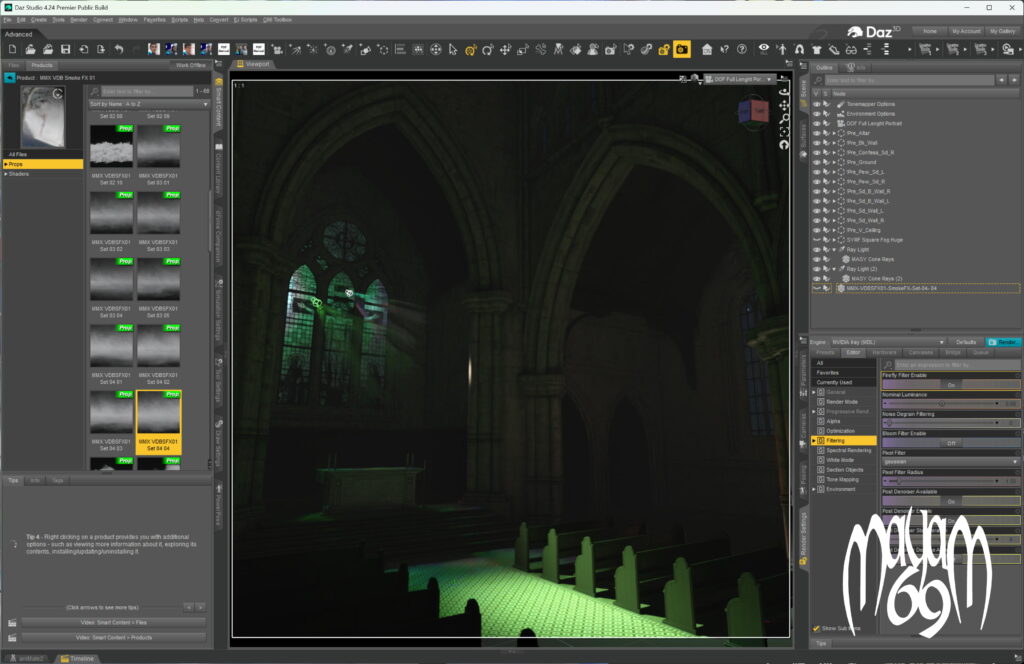Click the eyeglasses icon in the toolbar
Image resolution: width=1024 pixels, height=664 pixels.
coord(851,50)
